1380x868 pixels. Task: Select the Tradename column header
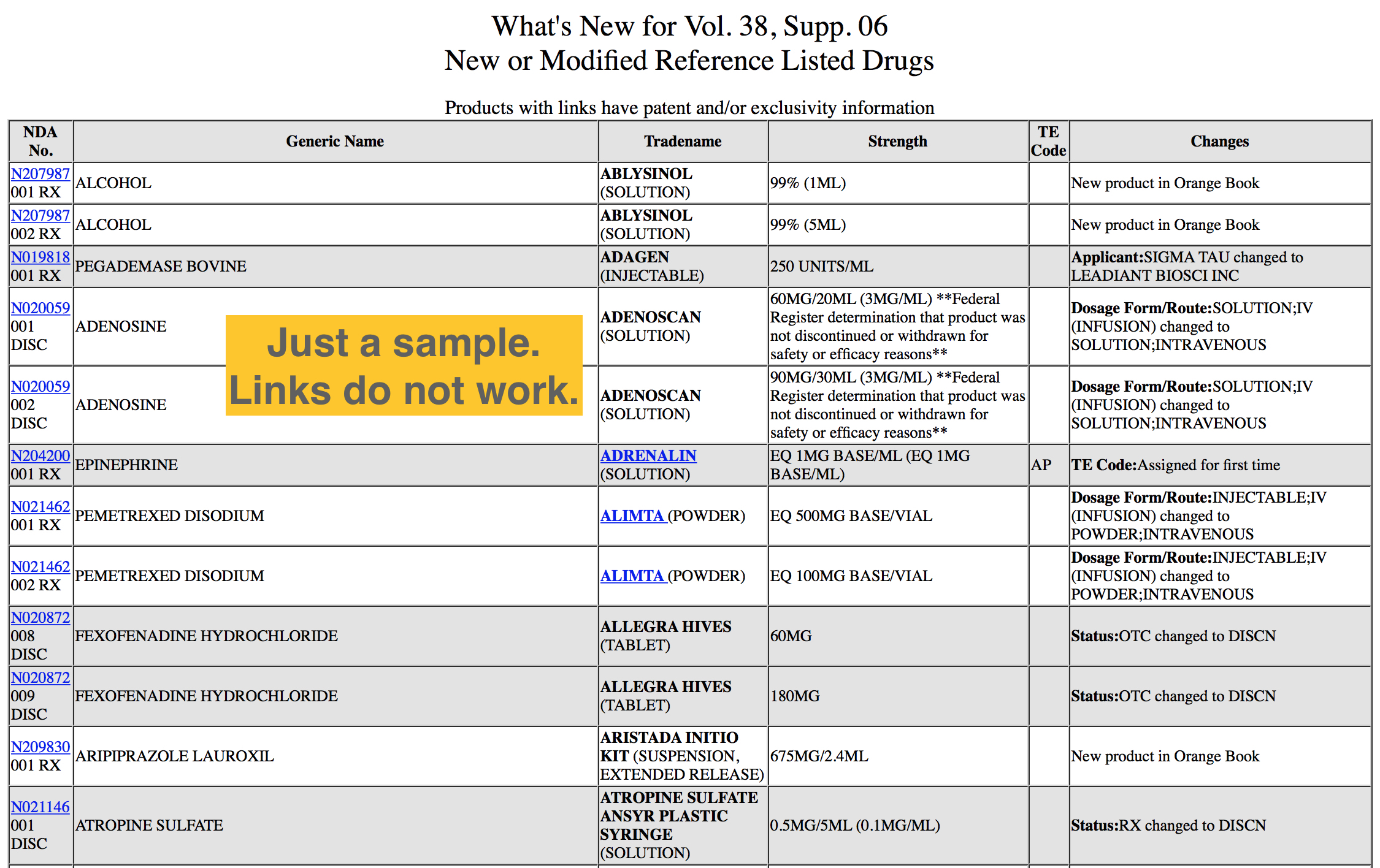pos(683,141)
